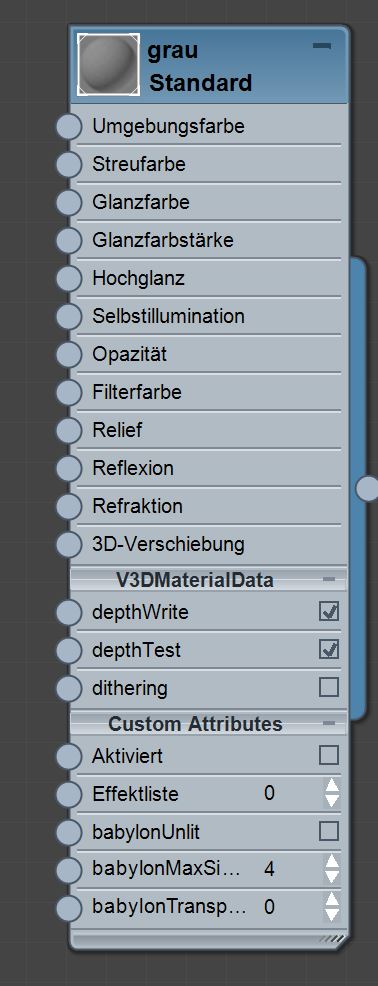378x986 pixels.
Task: Select the Glanzfarbe slot connector
Action: (x=69, y=202)
